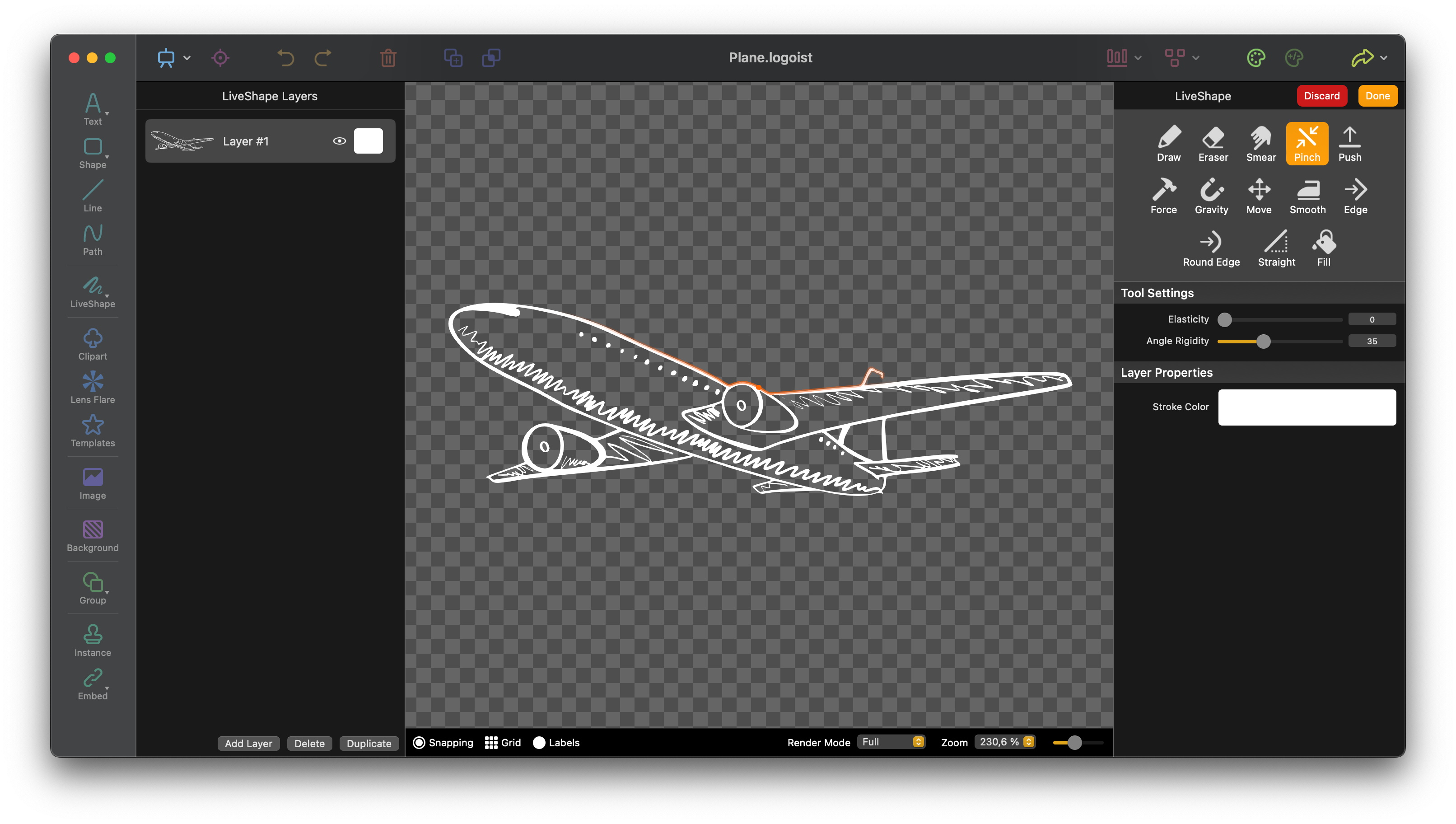
Task: Click the stacked squares arrange icon
Action: point(491,58)
